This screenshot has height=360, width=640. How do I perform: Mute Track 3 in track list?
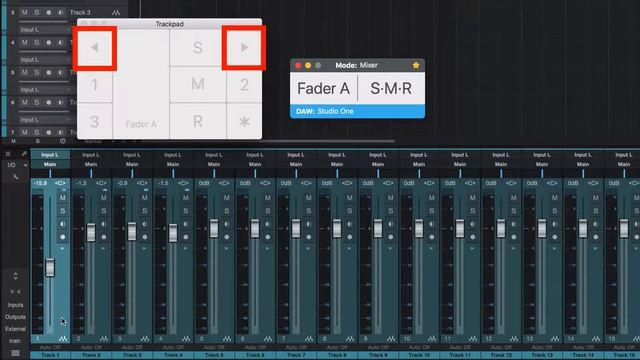pos(24,13)
